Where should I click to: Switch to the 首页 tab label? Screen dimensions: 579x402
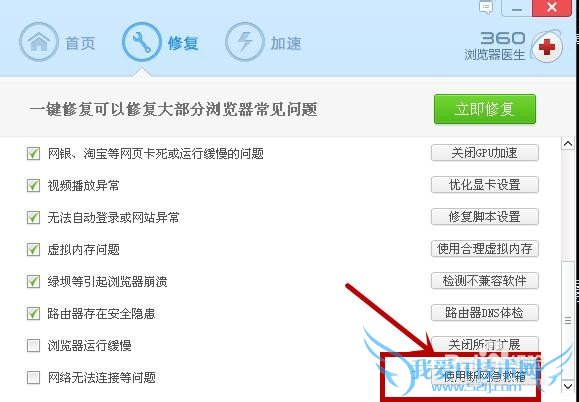pyautogui.click(x=80, y=43)
